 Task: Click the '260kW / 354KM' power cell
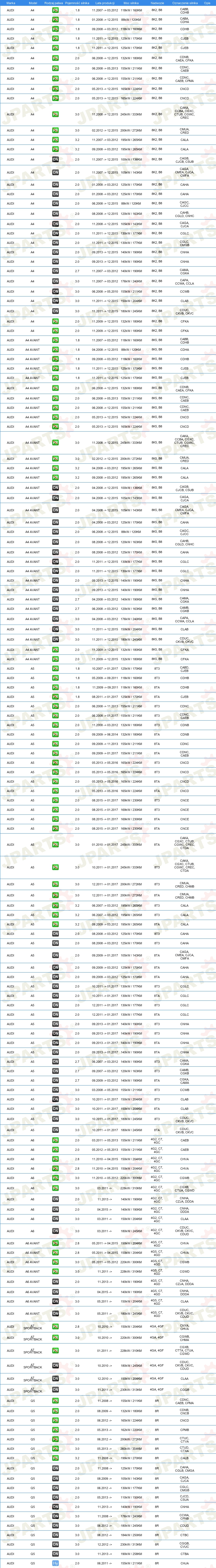coord(131,1449)
